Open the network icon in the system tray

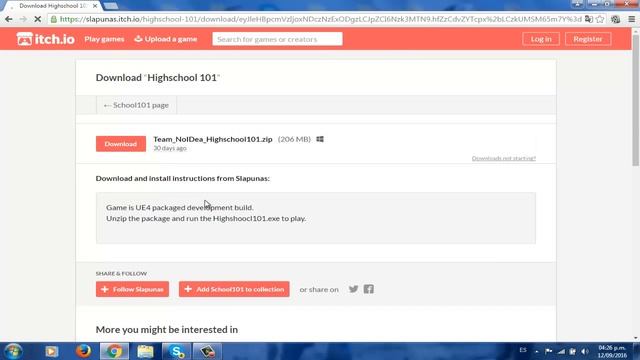tap(562, 351)
